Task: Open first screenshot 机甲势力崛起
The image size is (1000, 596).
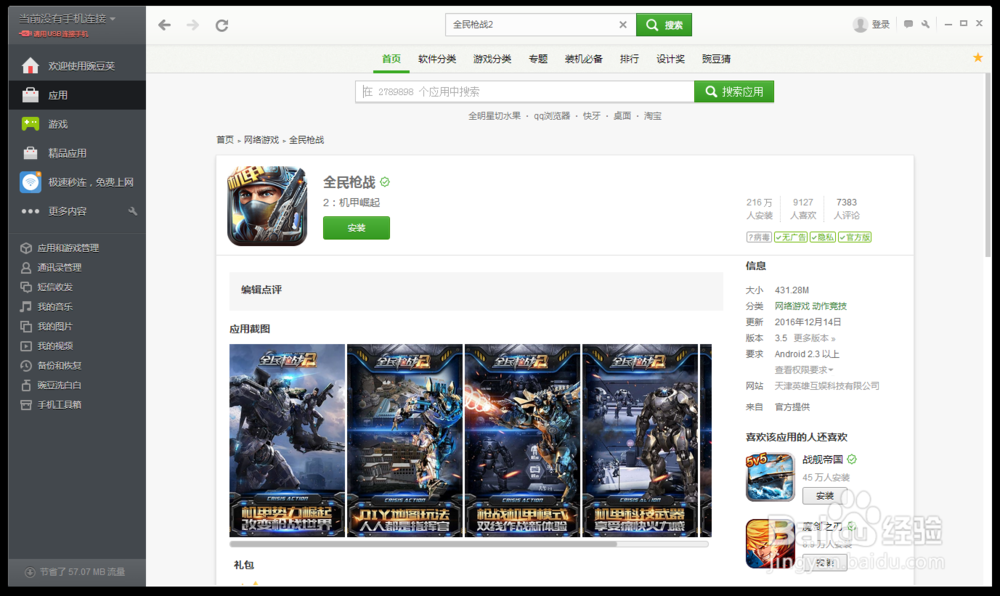Action: (x=287, y=440)
